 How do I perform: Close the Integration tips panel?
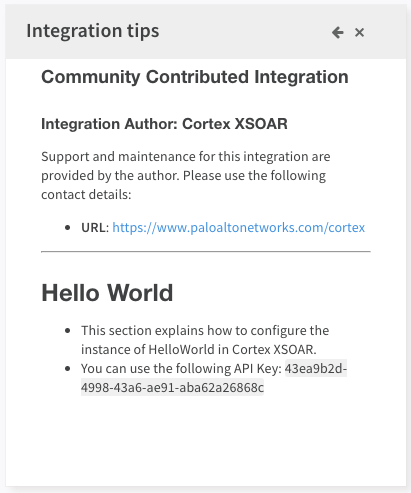click(359, 32)
